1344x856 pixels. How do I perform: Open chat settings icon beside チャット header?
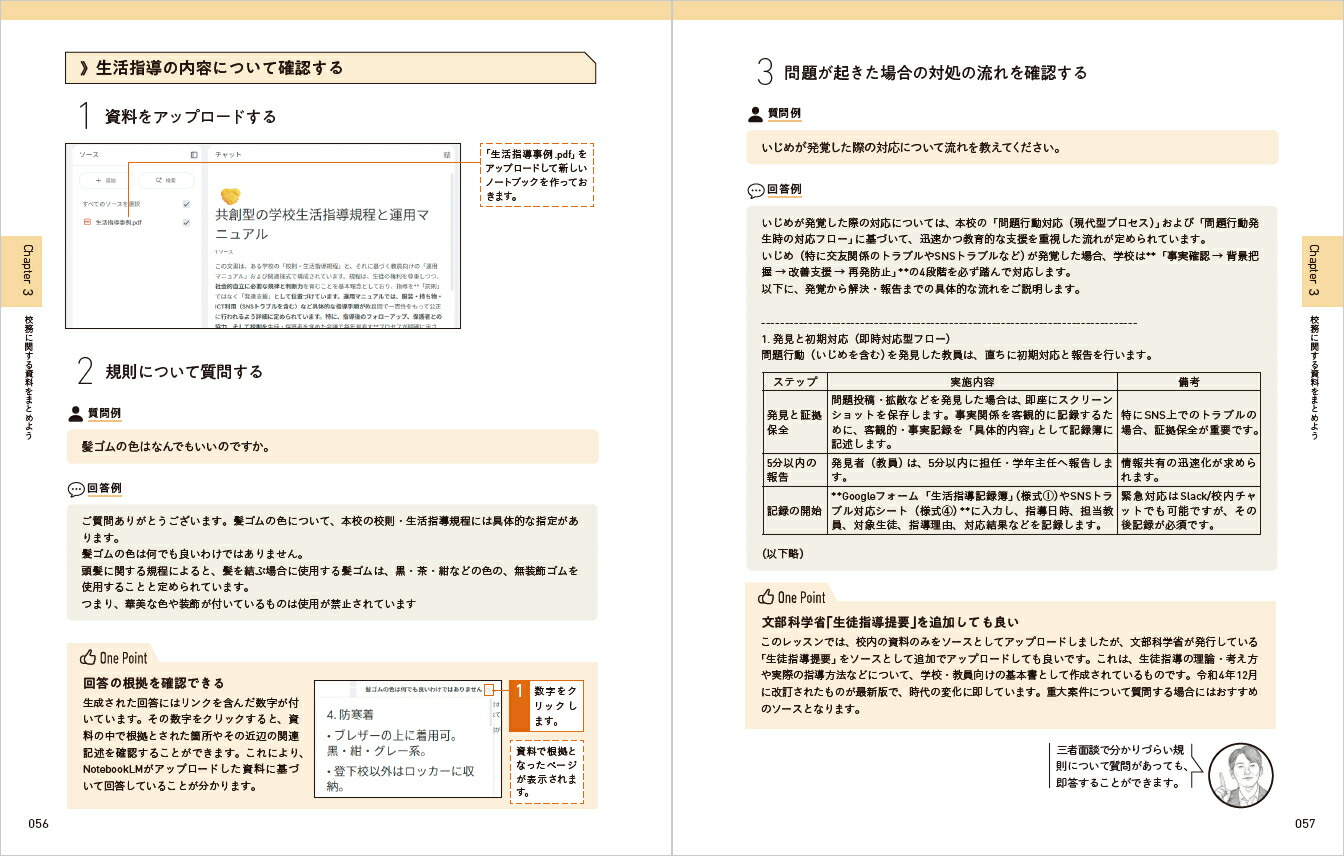(x=447, y=155)
